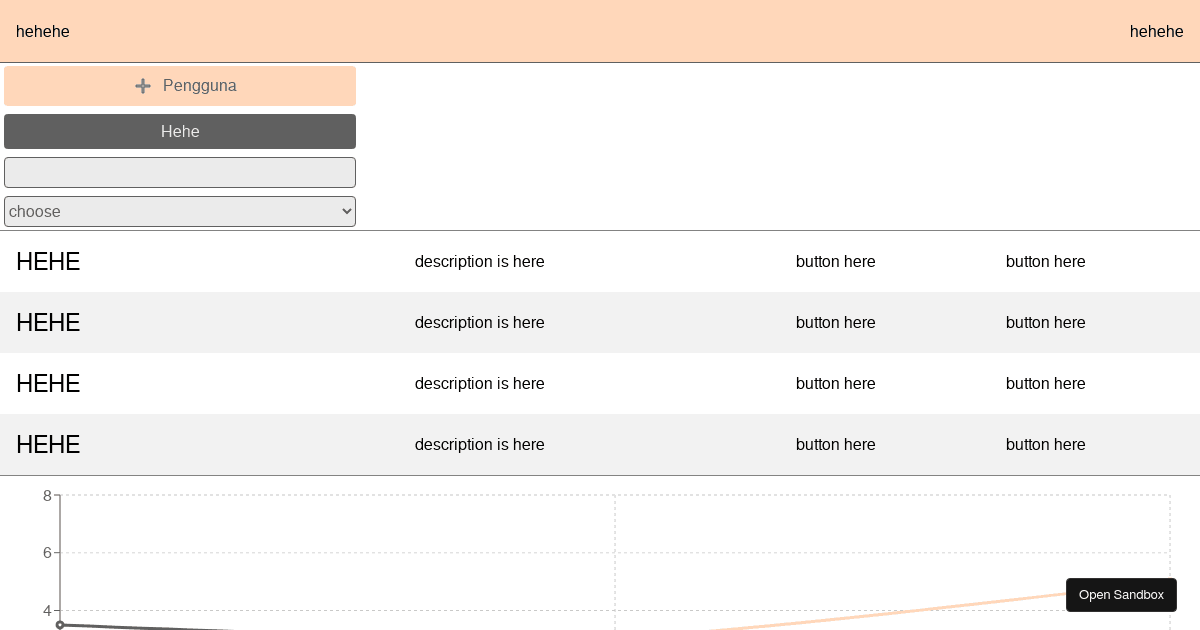Select the HEHE title in the second row
This screenshot has width=1200, height=630.
coord(48,323)
